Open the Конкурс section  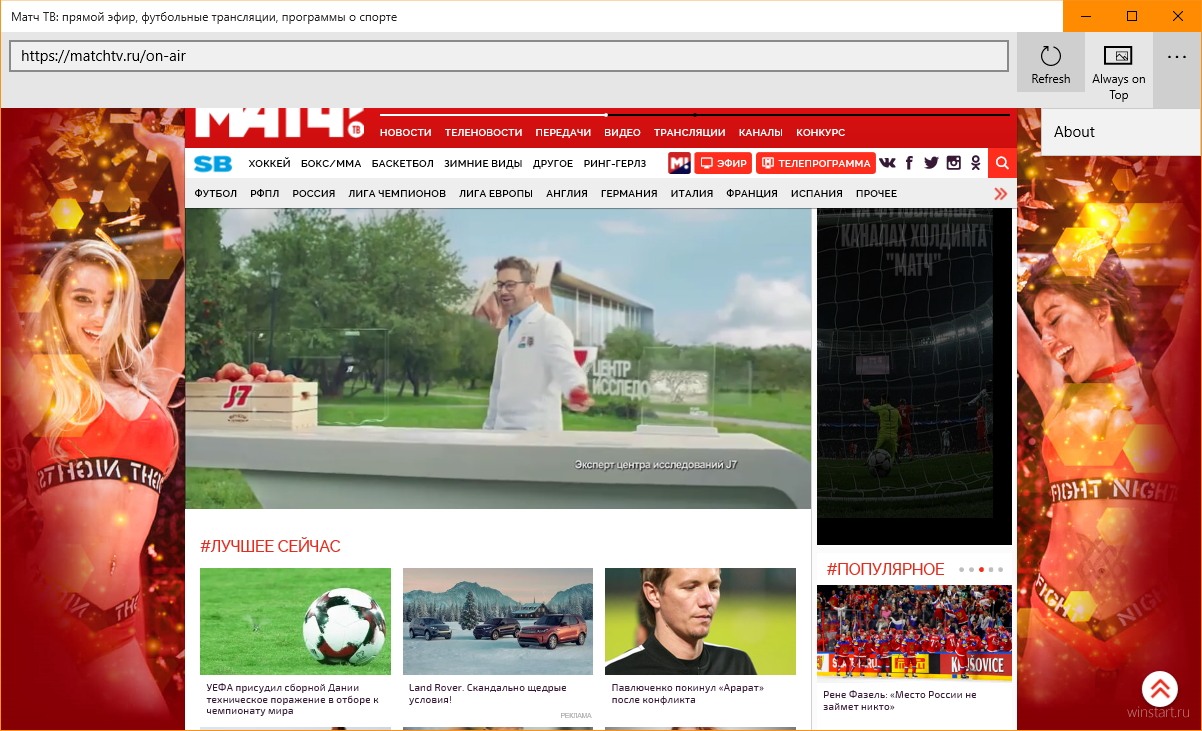point(820,132)
